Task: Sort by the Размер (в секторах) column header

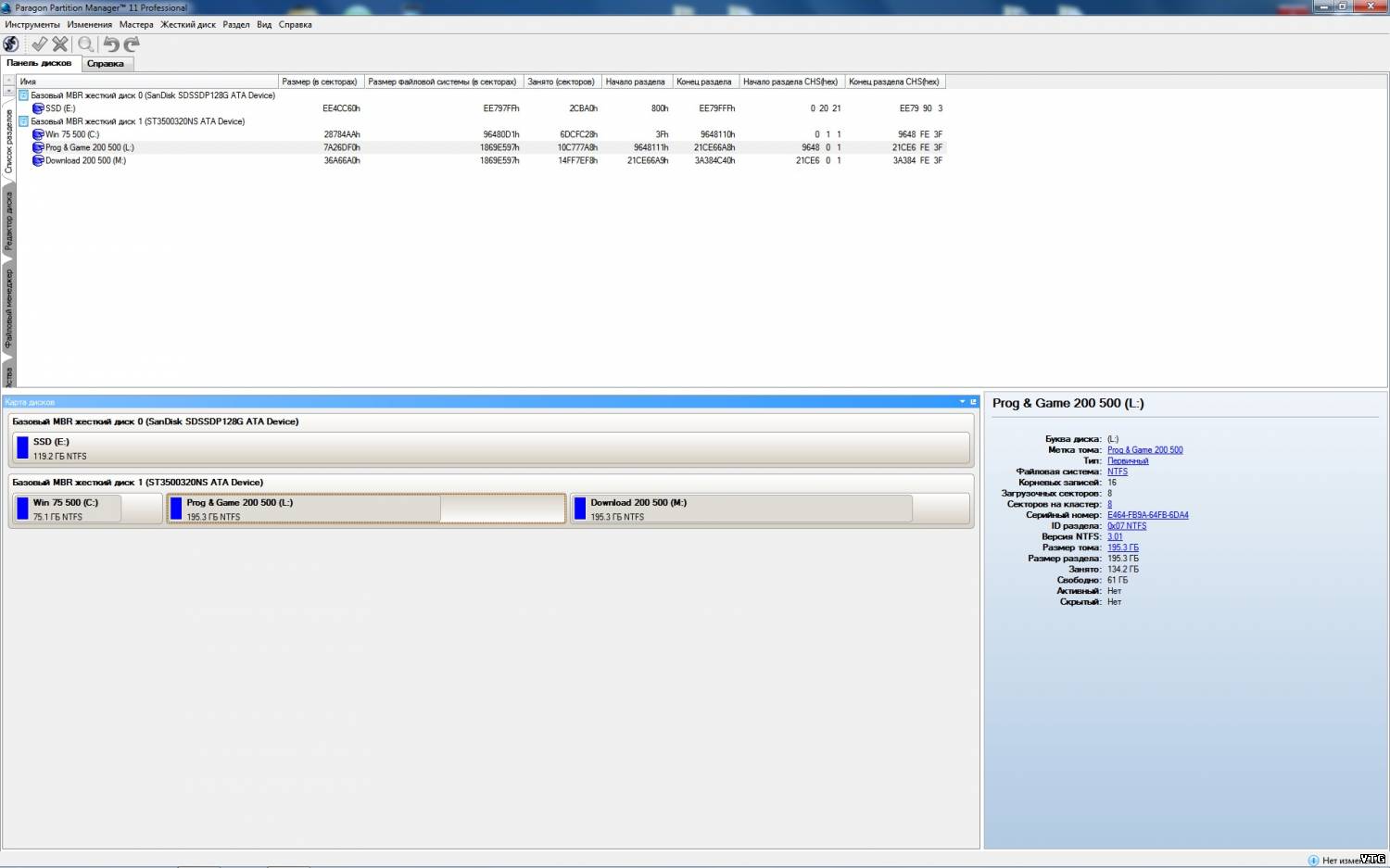Action: (x=322, y=82)
